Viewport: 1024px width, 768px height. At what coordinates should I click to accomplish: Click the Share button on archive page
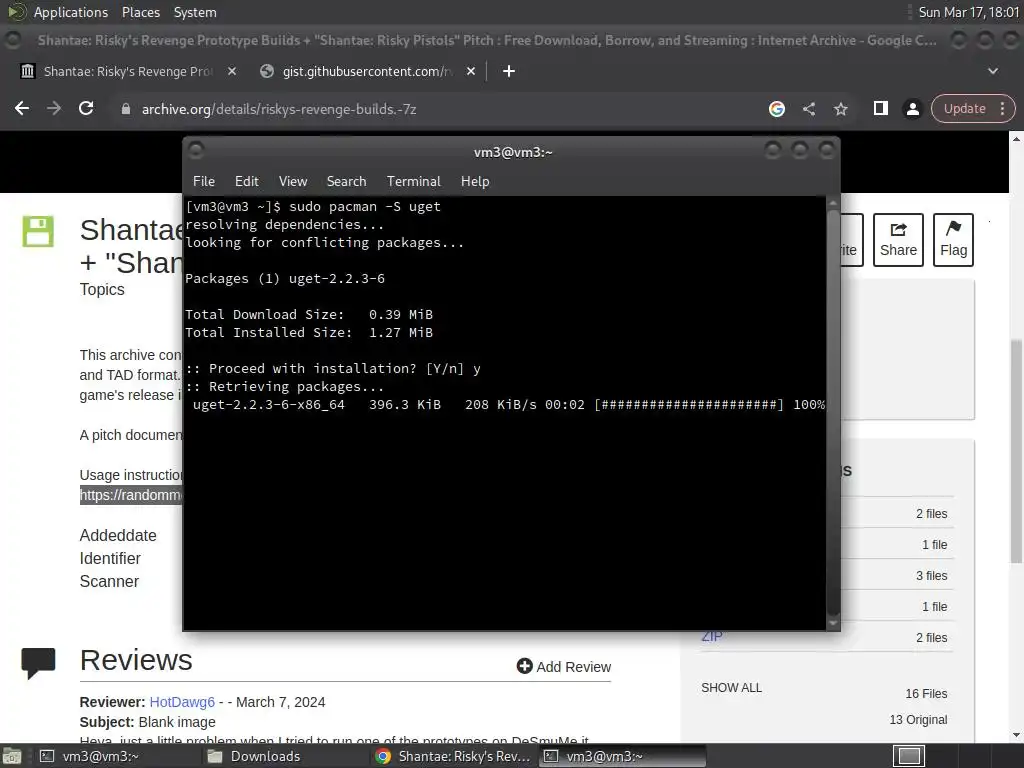[x=898, y=240]
